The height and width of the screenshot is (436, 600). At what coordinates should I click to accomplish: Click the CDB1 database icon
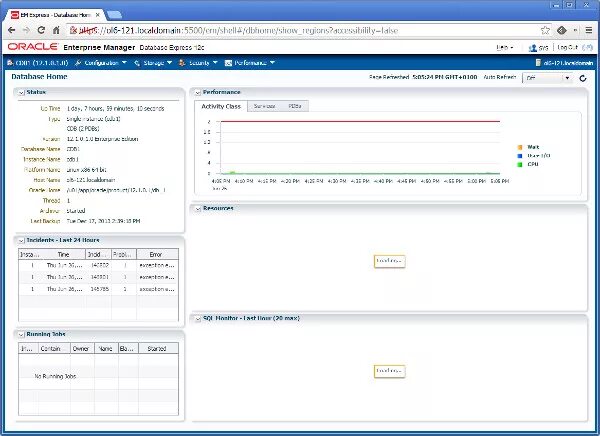pyautogui.click(x=10, y=62)
